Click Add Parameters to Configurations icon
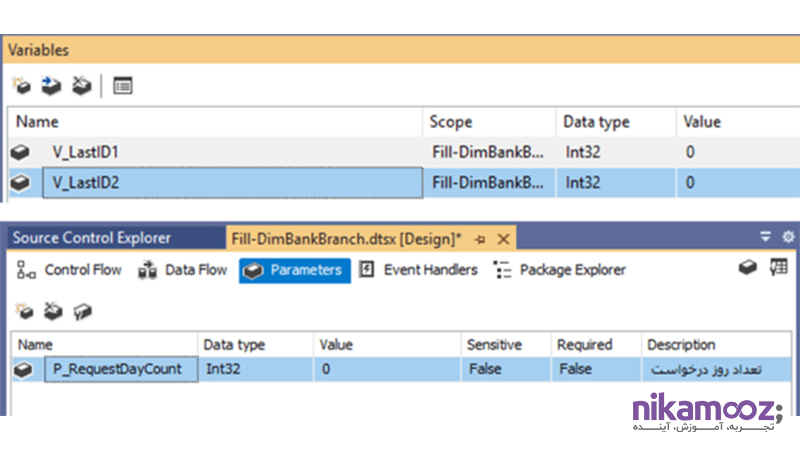 tap(82, 312)
